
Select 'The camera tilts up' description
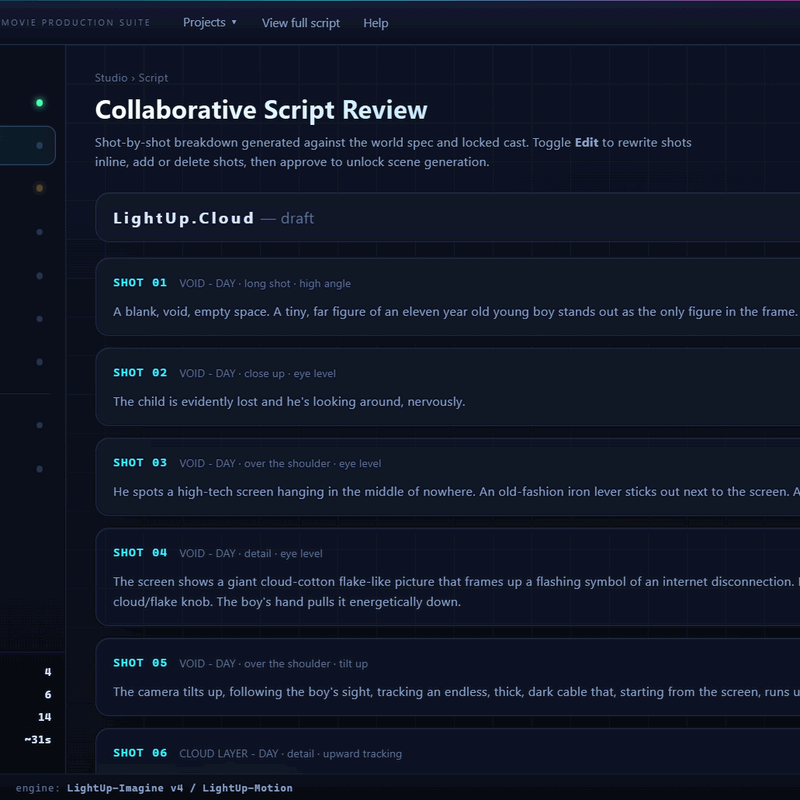(456, 691)
